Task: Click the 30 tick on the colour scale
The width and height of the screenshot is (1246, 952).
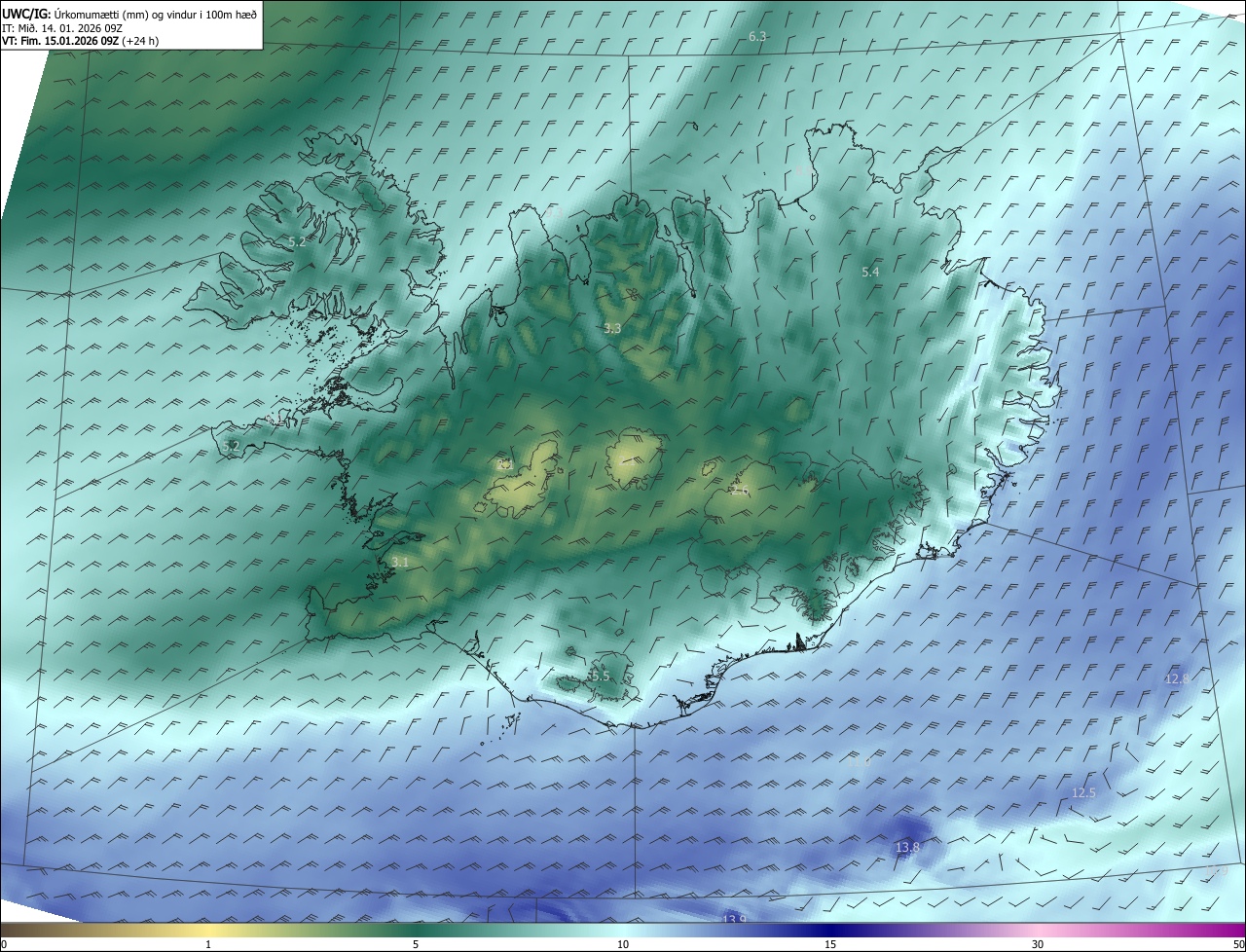Action: point(1038,944)
